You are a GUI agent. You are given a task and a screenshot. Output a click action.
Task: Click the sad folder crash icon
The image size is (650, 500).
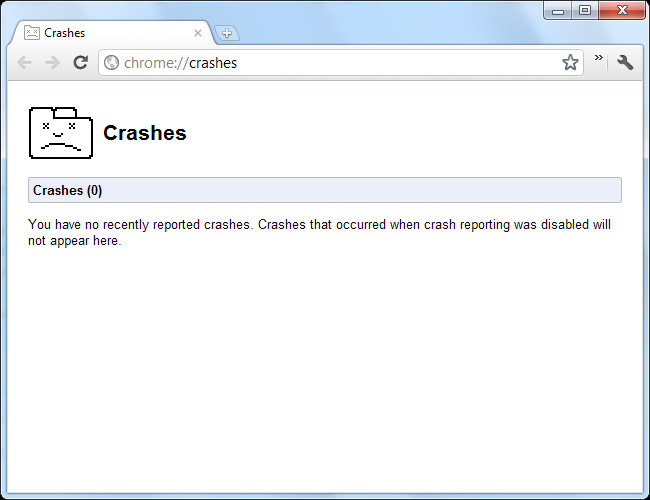61,133
